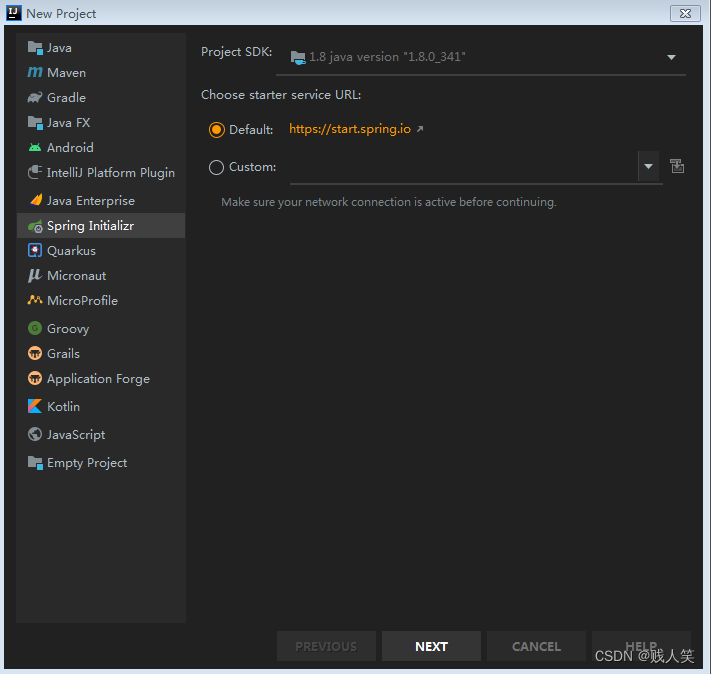Open the Custom URL history dropdown arrow
Image resolution: width=711 pixels, height=674 pixels.
click(648, 166)
